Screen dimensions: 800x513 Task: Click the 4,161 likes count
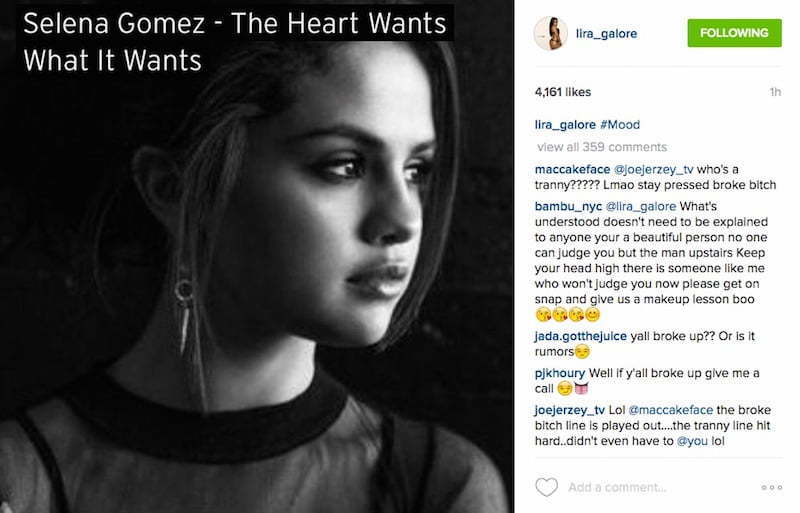coord(563,92)
